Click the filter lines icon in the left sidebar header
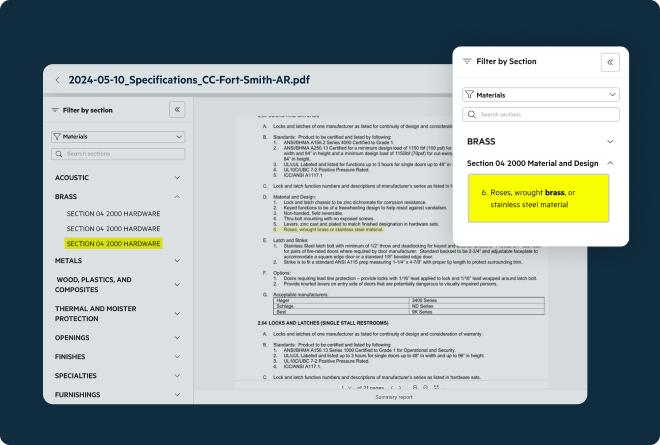Viewport: 660px width, 445px height. [54, 110]
